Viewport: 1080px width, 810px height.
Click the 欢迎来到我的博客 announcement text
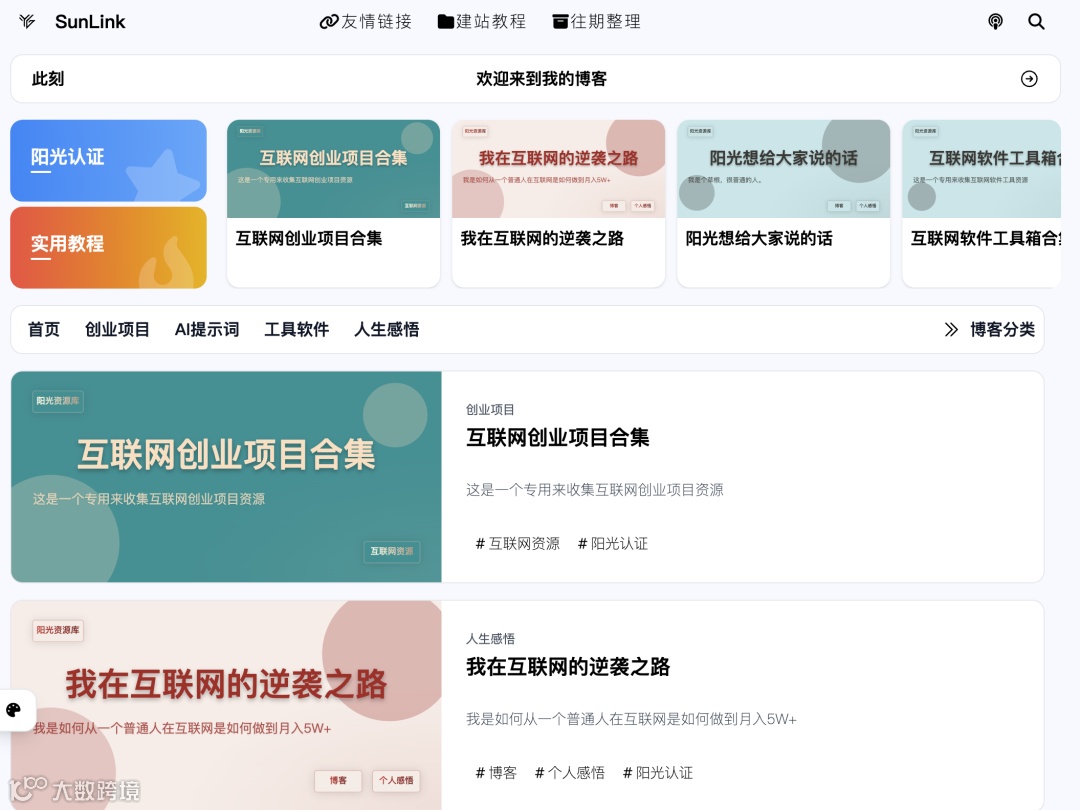[x=541, y=79]
